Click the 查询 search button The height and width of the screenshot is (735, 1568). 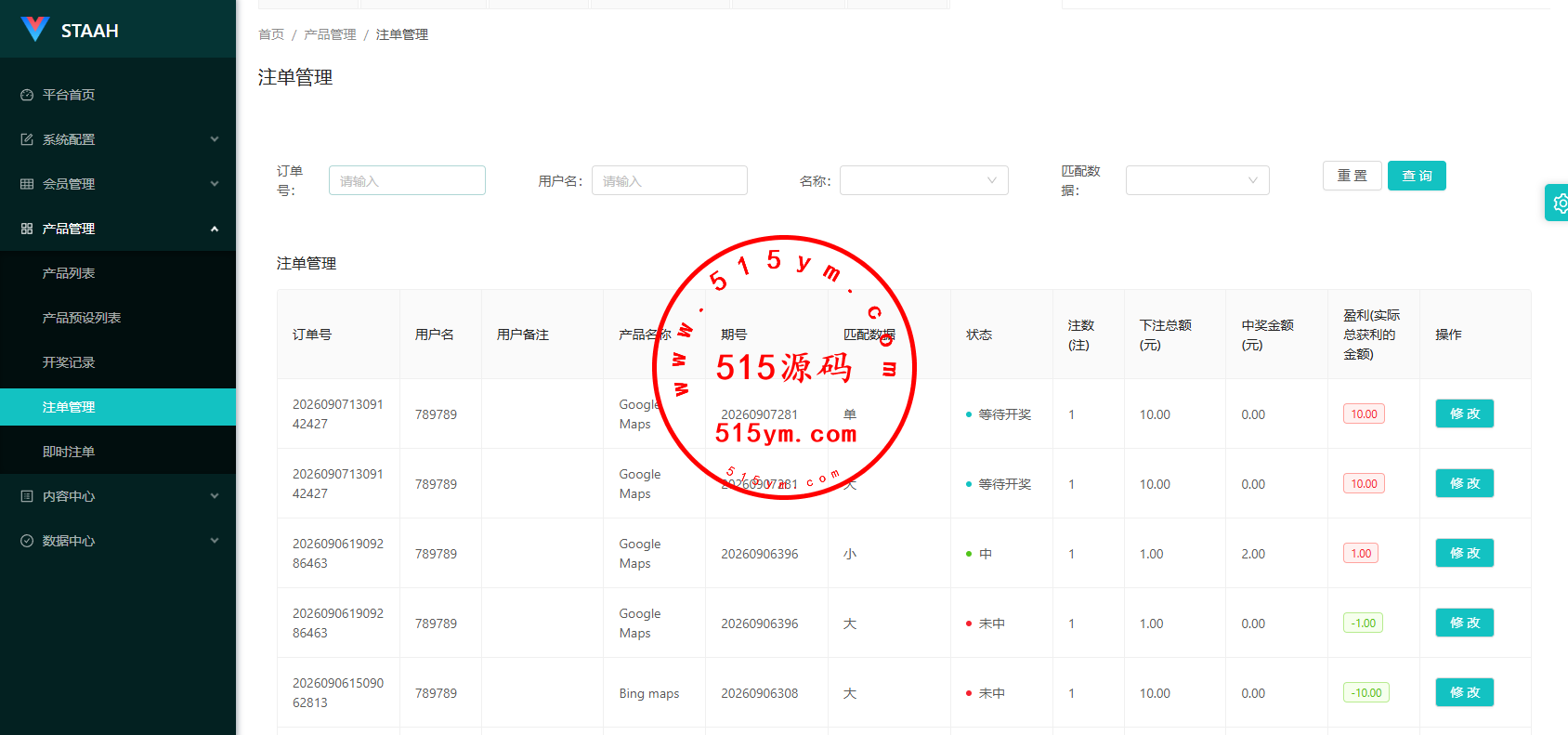1417,176
